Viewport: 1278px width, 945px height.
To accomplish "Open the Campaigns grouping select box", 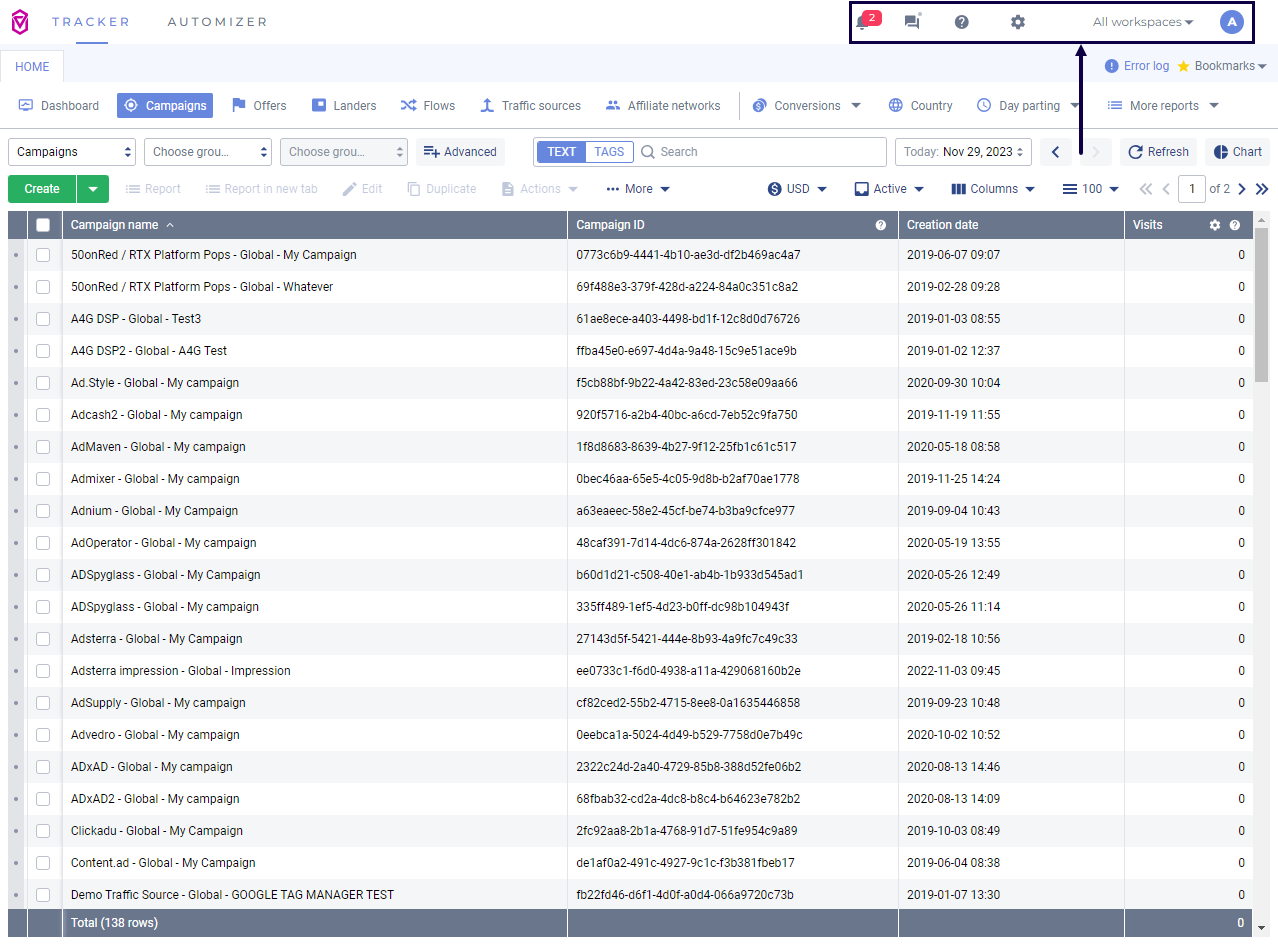I will click(x=72, y=152).
